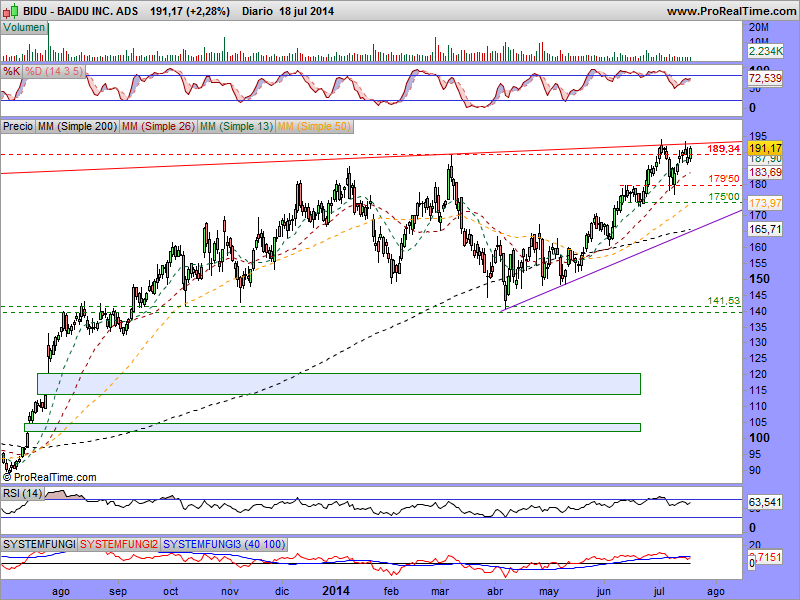Select the red SYSTEMFUNGI2 label

pyautogui.click(x=119, y=544)
